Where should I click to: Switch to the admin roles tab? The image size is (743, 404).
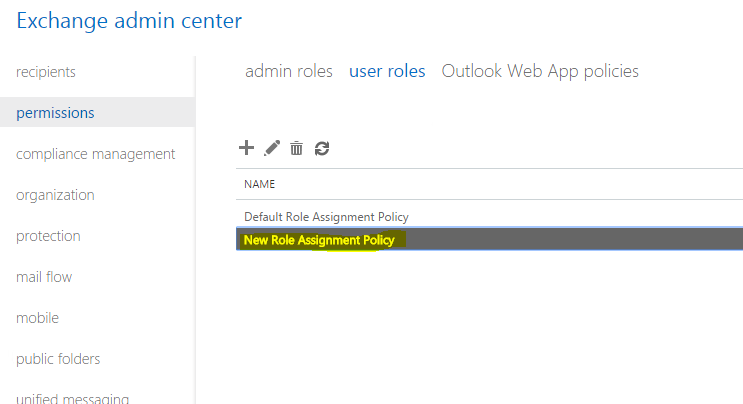click(289, 71)
